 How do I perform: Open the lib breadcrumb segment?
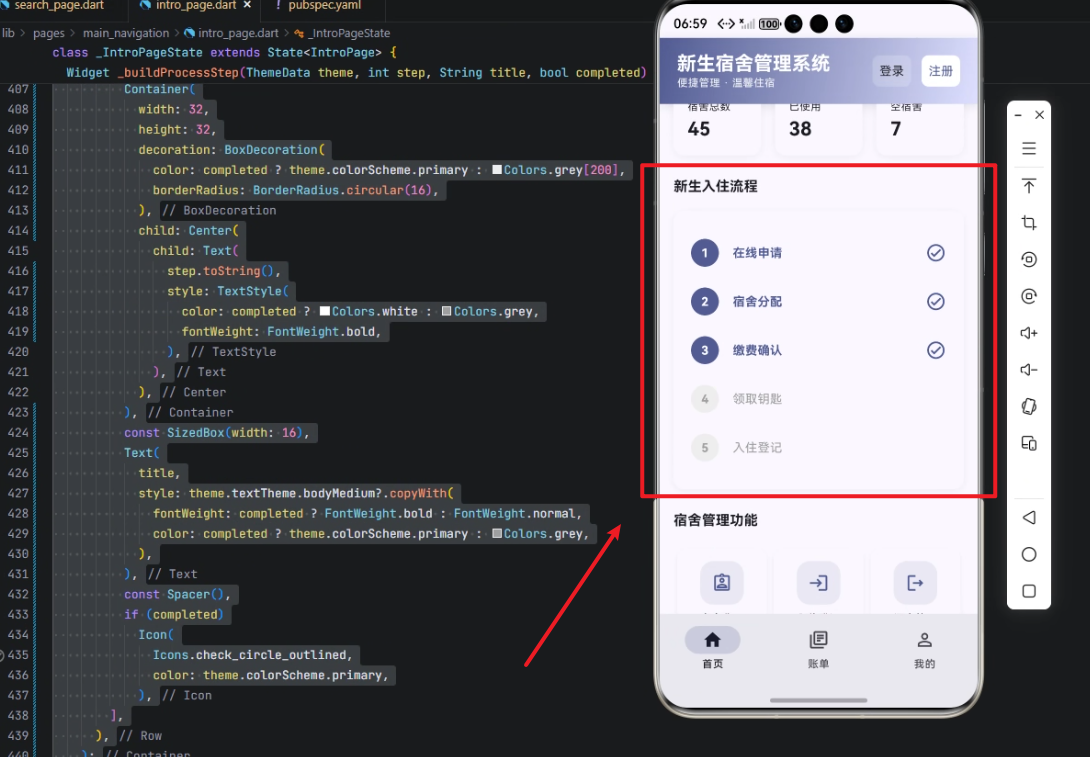8,33
